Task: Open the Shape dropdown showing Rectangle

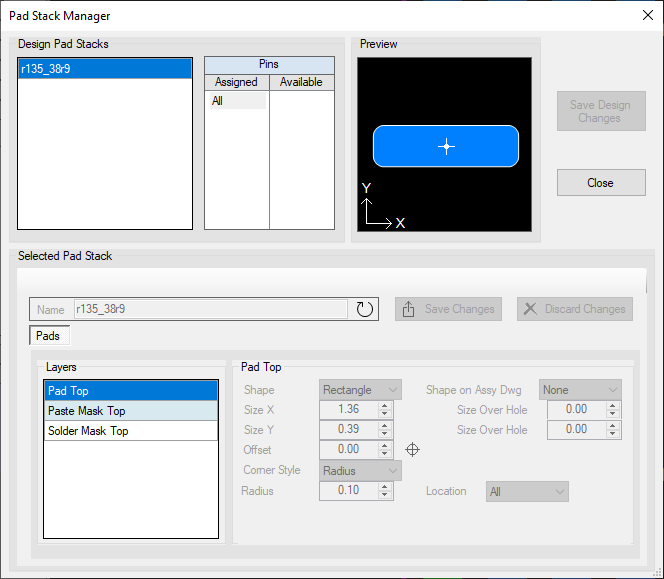Action: click(360, 390)
